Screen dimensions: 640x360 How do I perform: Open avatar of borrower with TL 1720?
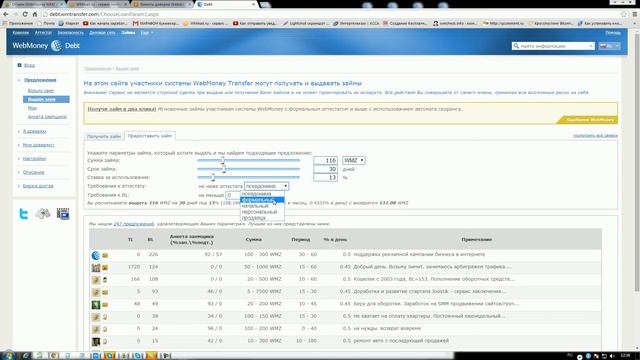(x=96, y=268)
